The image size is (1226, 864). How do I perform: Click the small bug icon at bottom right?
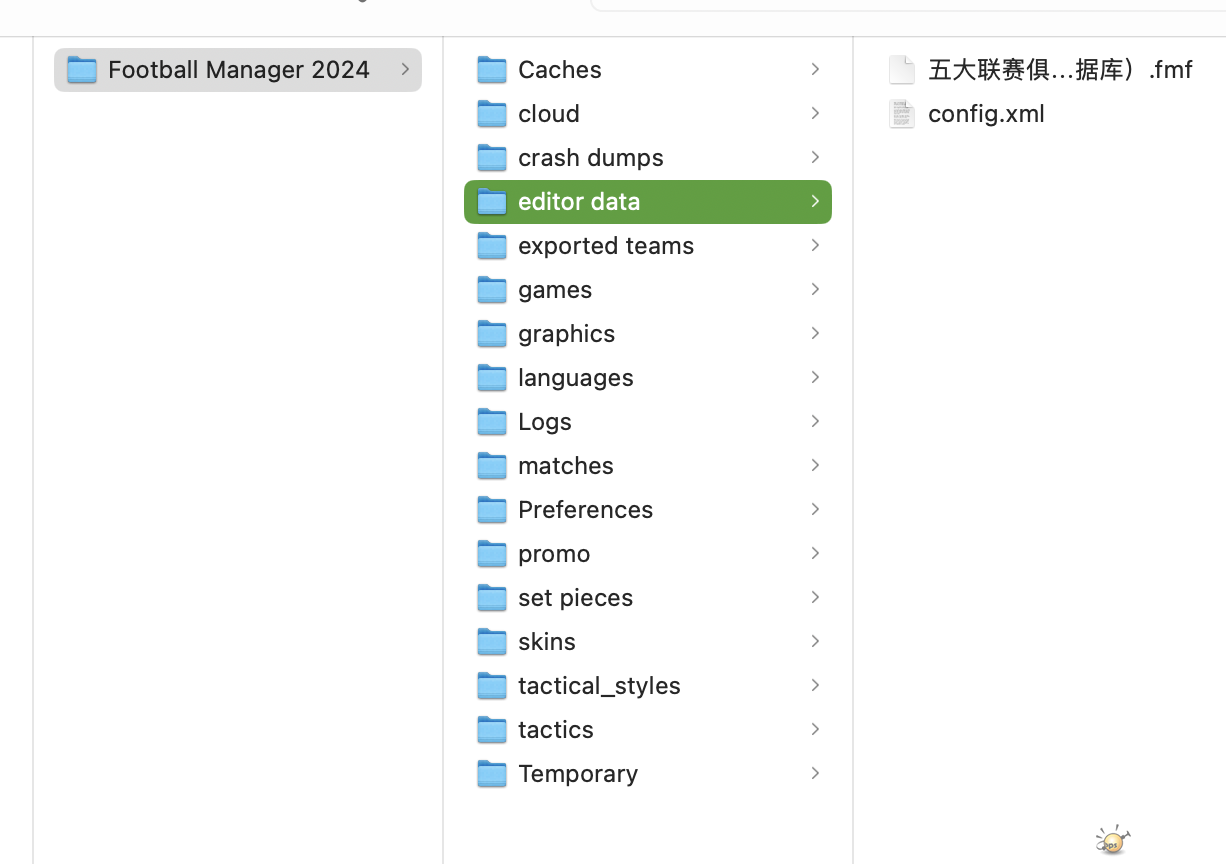[1112, 840]
